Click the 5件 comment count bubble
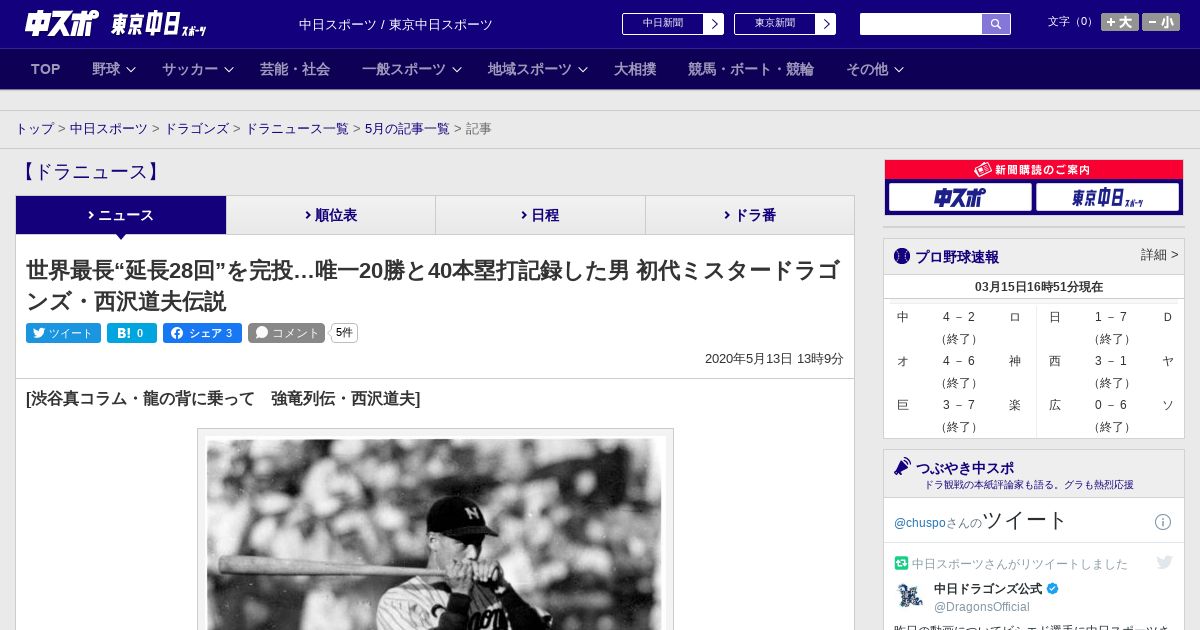The image size is (1200, 630). (x=344, y=333)
